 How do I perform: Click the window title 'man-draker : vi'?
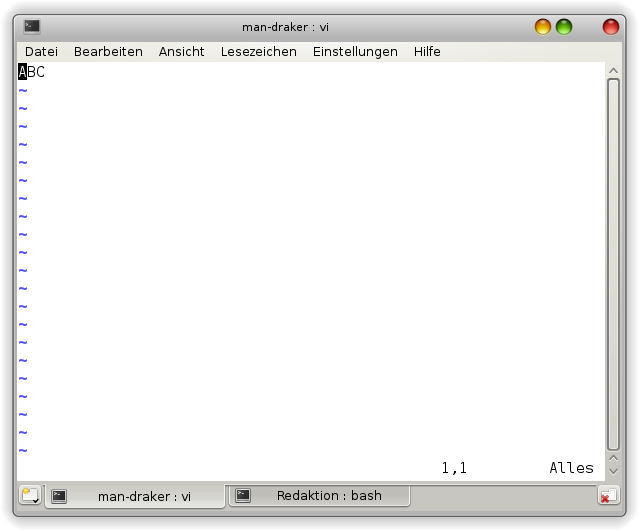click(285, 27)
